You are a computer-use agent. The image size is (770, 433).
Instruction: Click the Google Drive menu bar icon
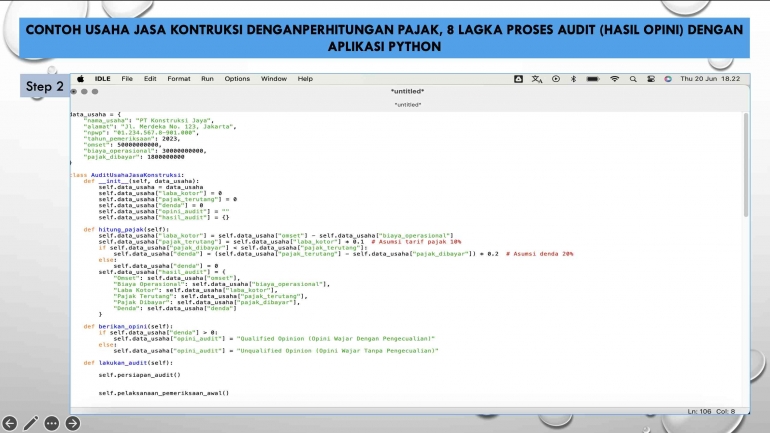(518, 79)
